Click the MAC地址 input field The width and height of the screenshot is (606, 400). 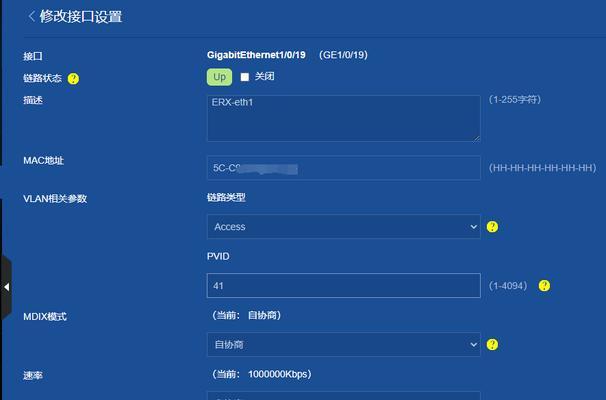[344, 168]
